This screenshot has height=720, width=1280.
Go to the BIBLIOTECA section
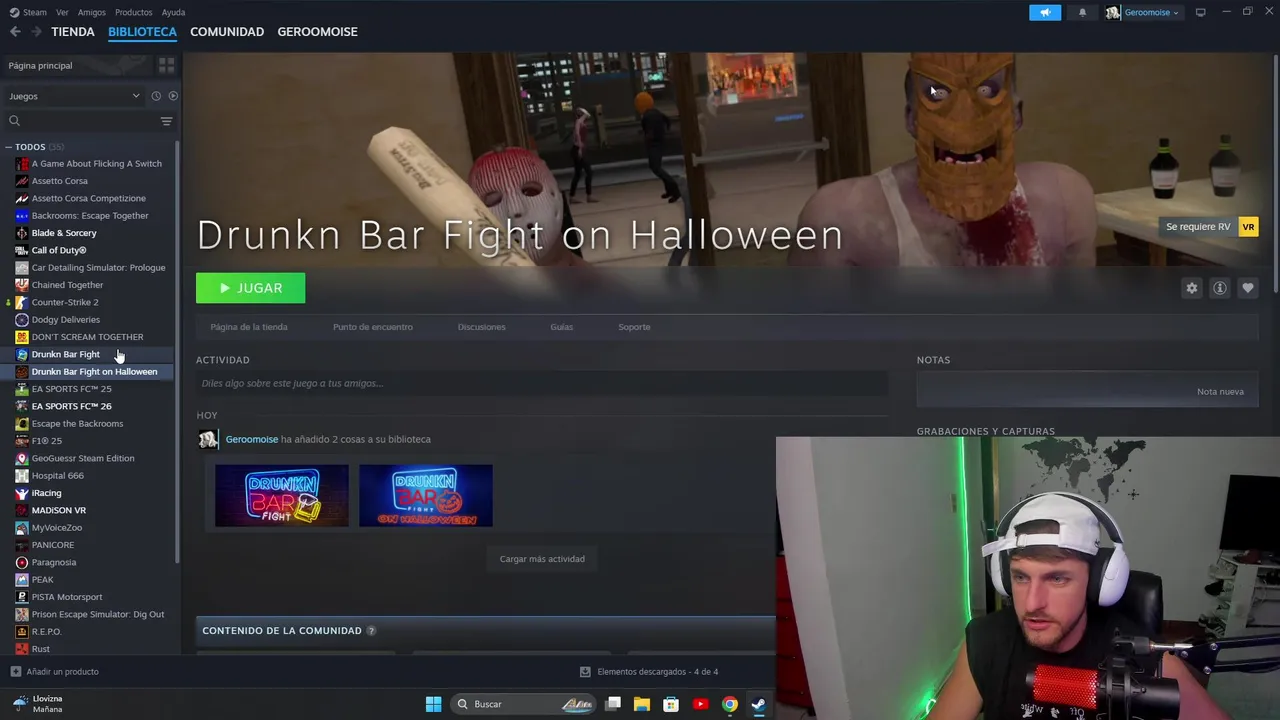[142, 32]
